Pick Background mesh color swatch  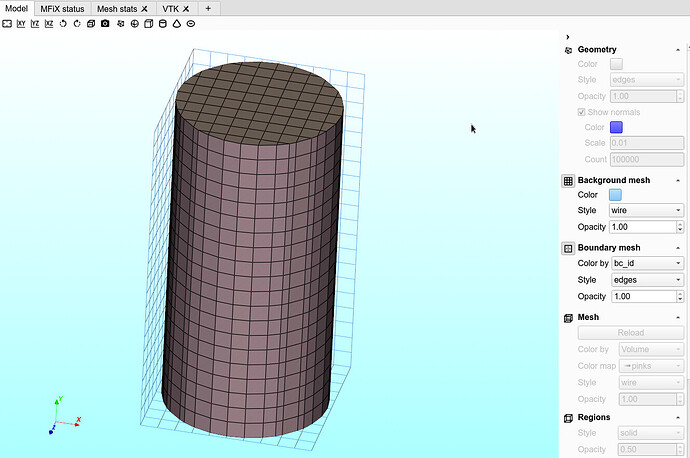pos(616,195)
